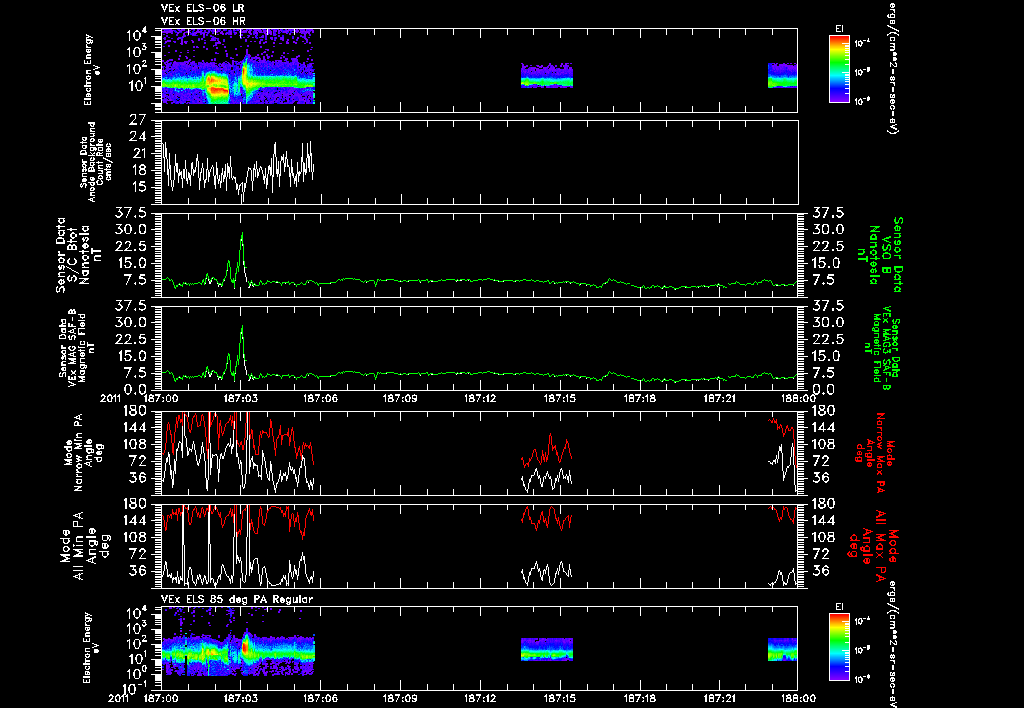
Task: Click the 187:21 time marker on the bottom axis
Action: [x=719, y=698]
